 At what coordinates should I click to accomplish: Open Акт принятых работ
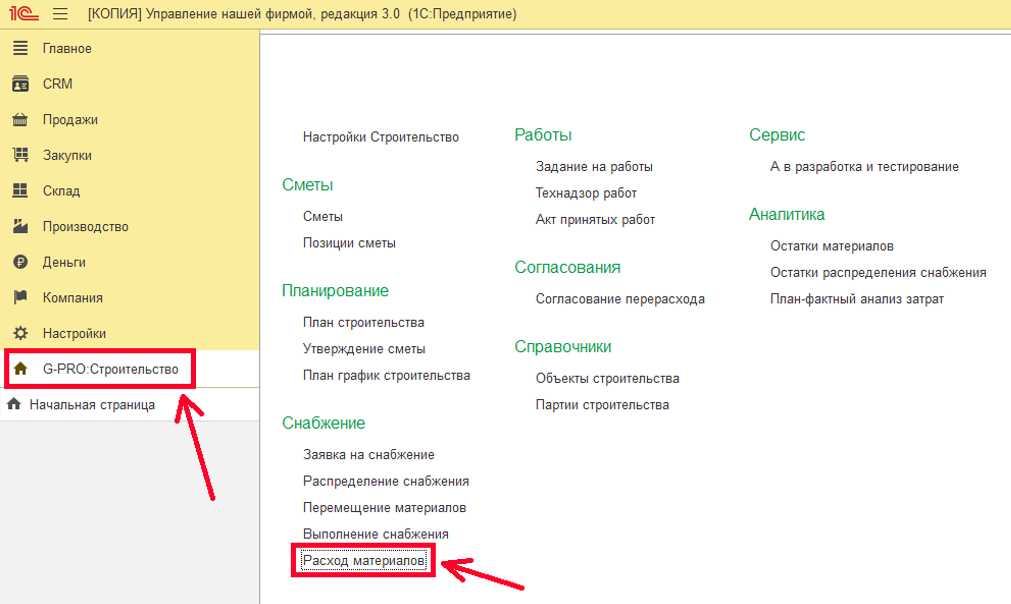[595, 219]
